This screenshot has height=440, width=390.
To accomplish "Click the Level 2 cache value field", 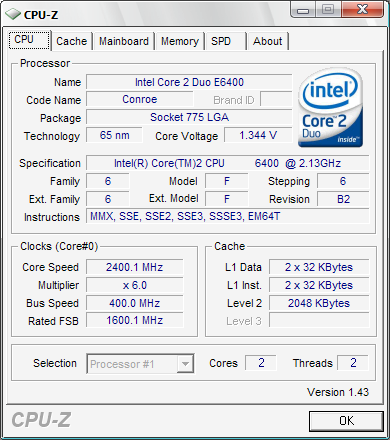I will click(319, 303).
